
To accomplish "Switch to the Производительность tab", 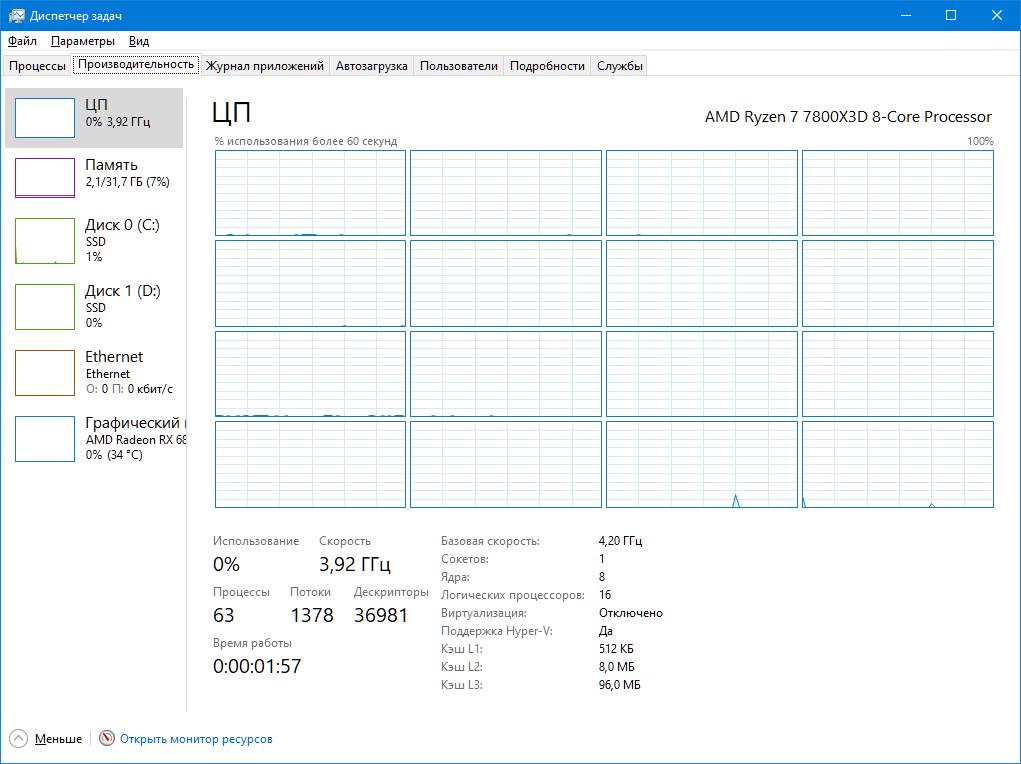I will point(136,64).
